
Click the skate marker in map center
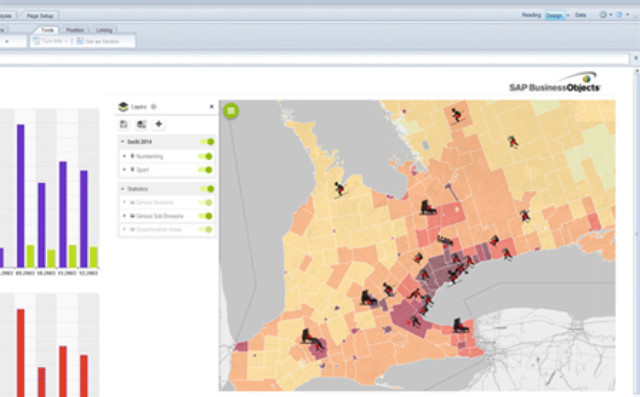click(428, 208)
